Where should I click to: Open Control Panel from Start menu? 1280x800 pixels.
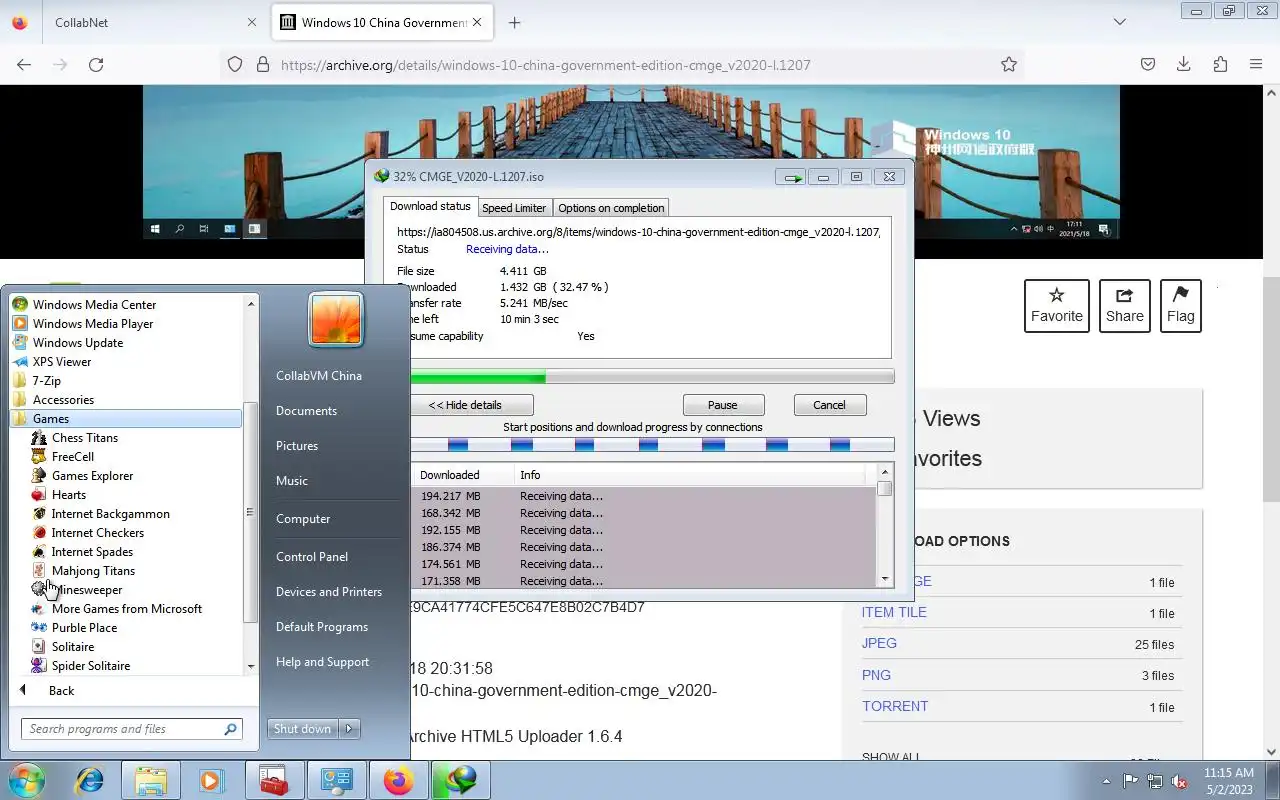(x=312, y=557)
